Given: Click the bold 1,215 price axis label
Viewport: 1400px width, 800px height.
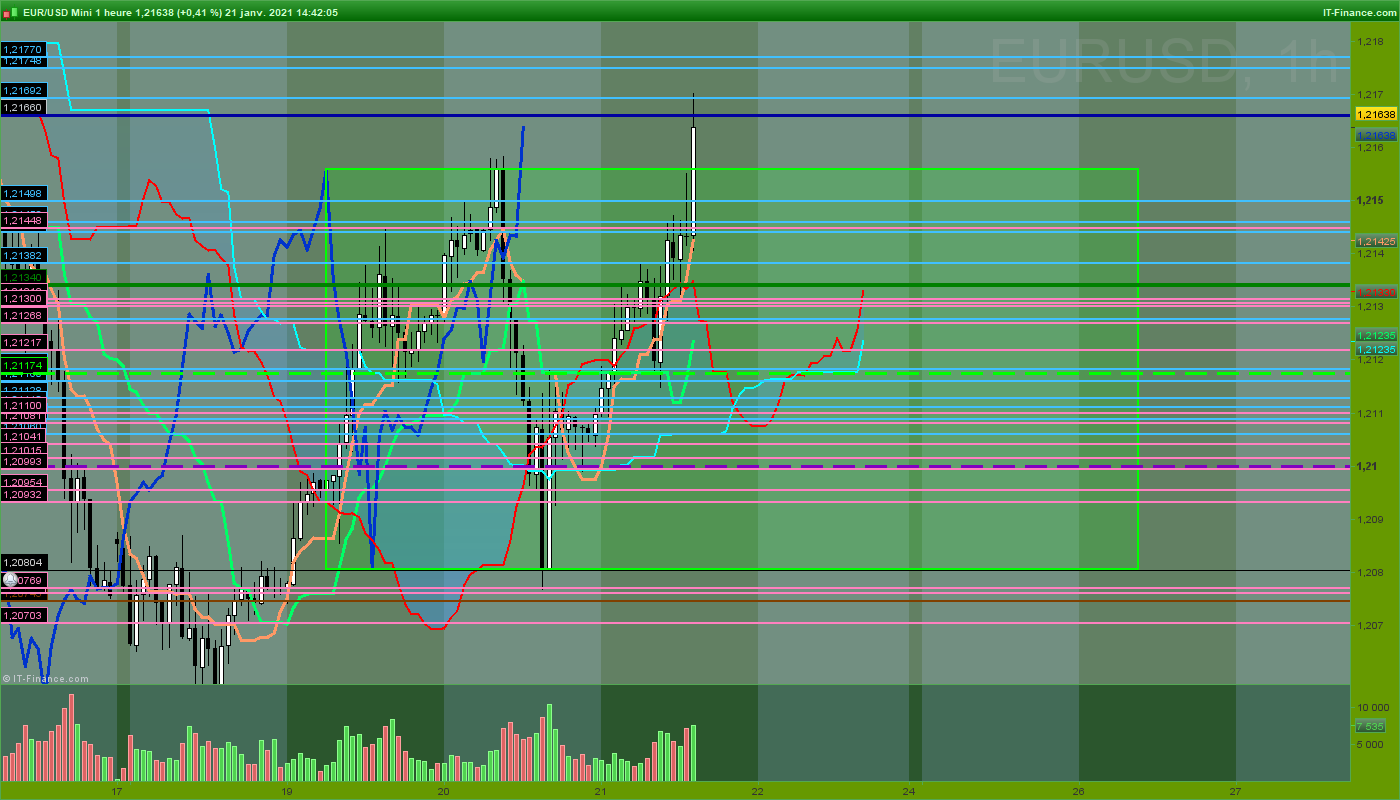Looking at the screenshot, I should 1369,200.
